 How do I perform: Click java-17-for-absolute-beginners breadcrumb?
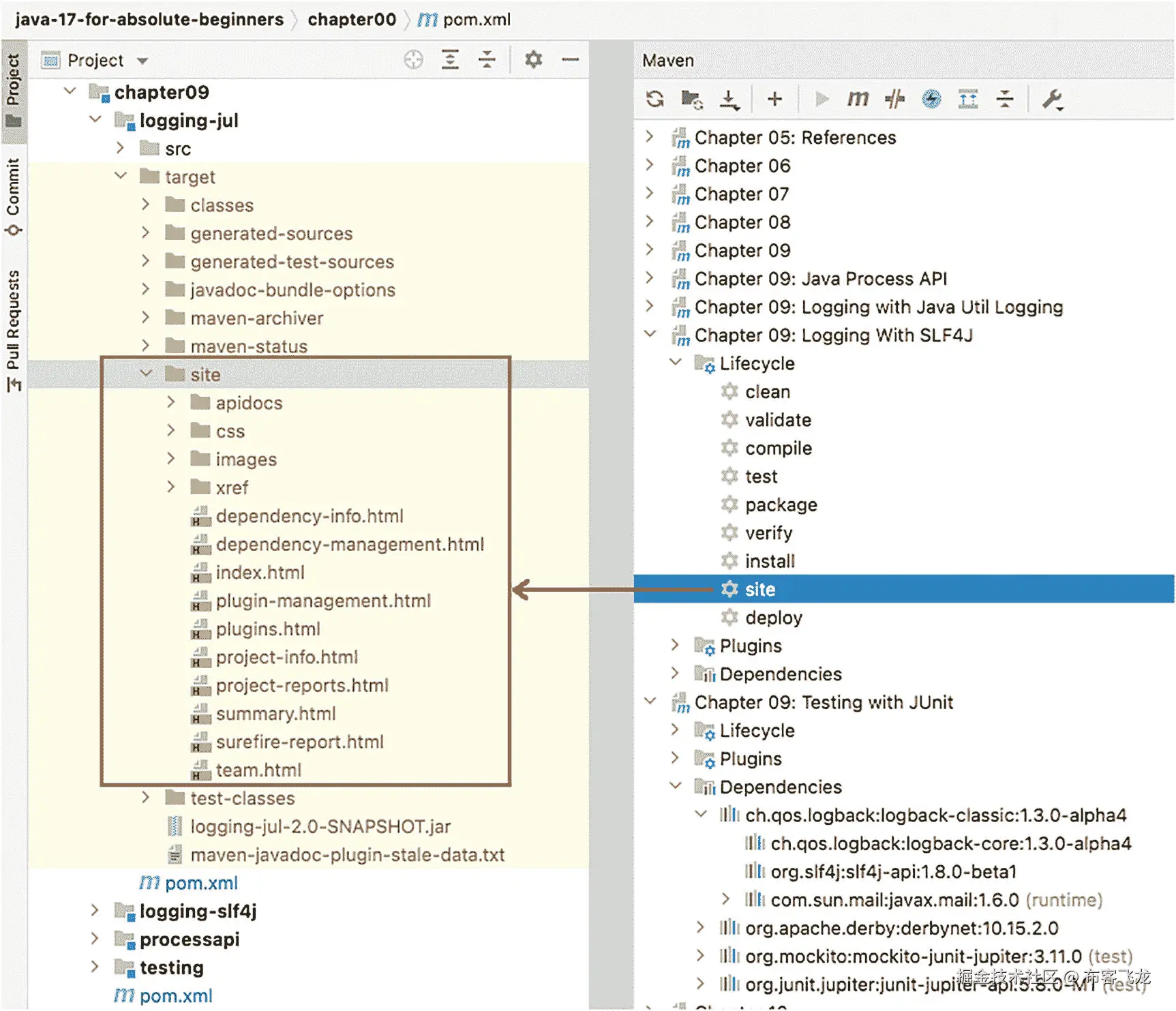(149, 20)
